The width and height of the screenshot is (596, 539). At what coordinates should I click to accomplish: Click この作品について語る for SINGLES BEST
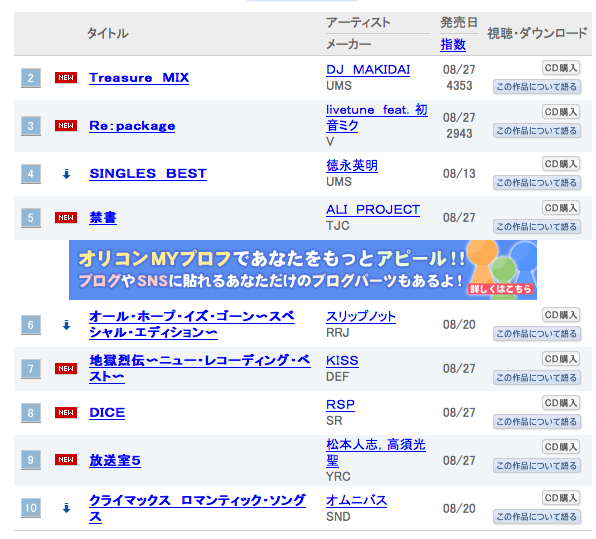click(537, 183)
